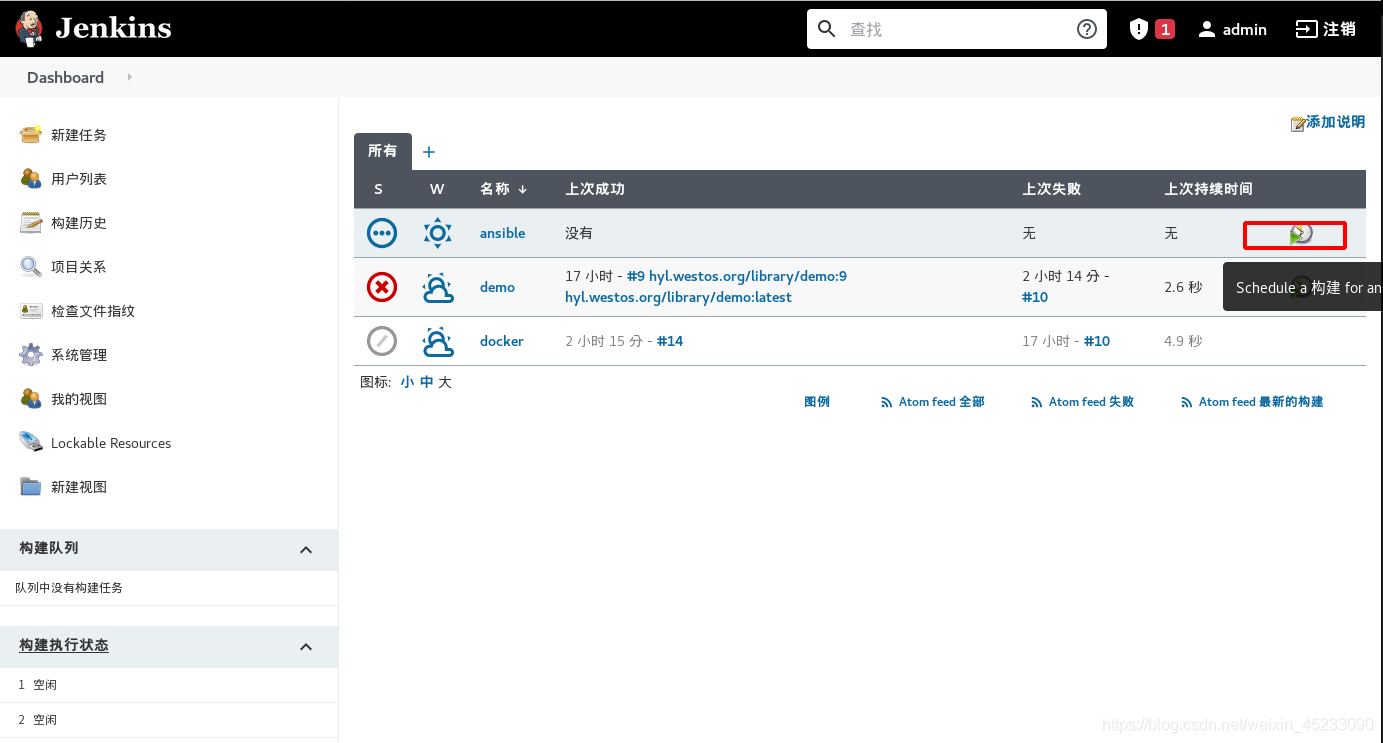The width and height of the screenshot is (1383, 743).
Task: Log out with 注销 button
Action: 1326,29
